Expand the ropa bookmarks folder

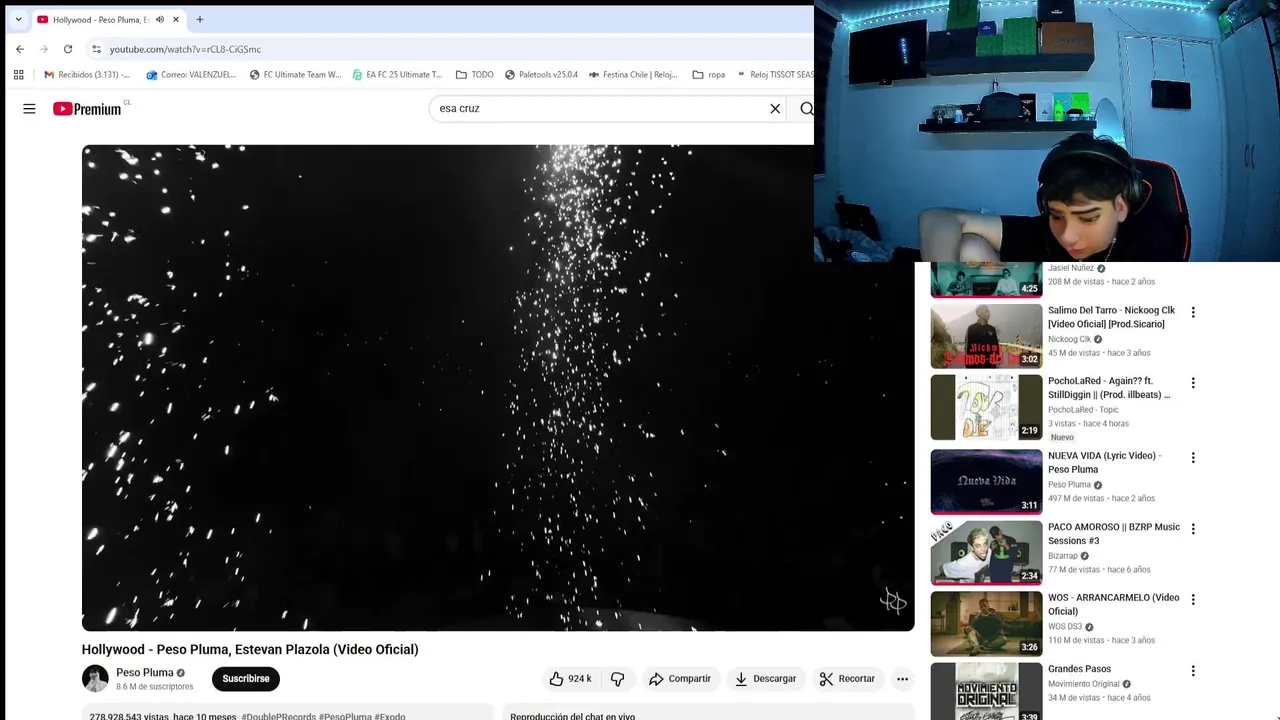click(708, 74)
